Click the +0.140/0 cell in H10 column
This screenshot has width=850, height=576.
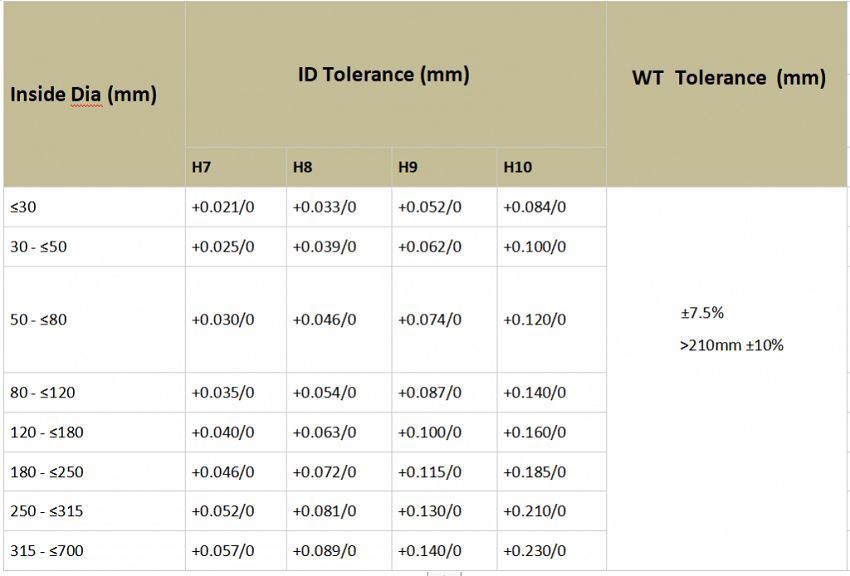point(534,393)
